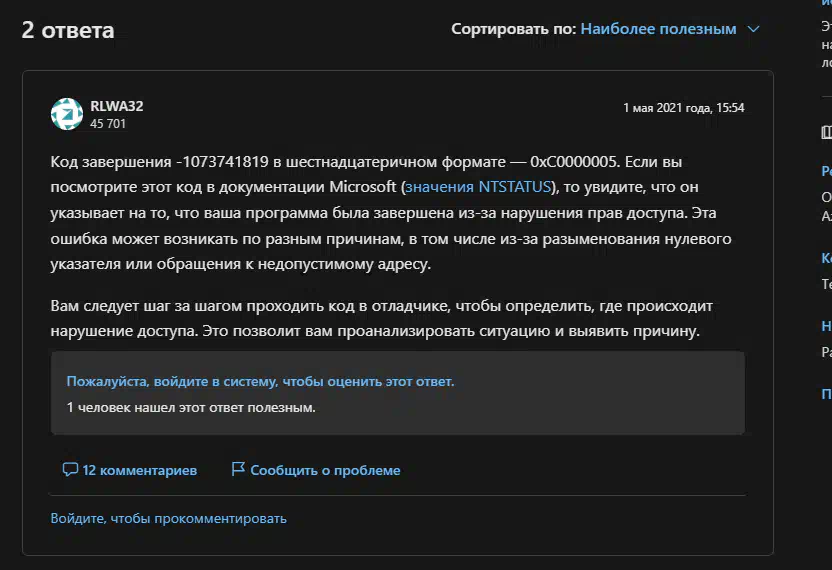Click the answer timestamp '1 мая 2021 года, 15:54'
The width and height of the screenshot is (832, 570).
pyautogui.click(x=683, y=107)
